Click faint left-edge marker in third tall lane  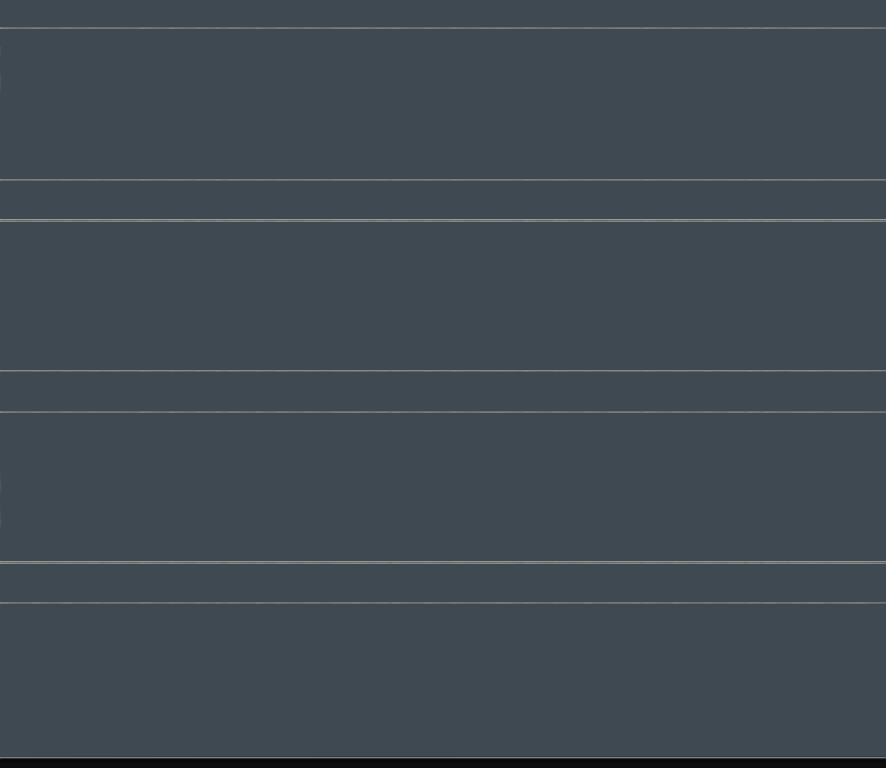[1, 503]
